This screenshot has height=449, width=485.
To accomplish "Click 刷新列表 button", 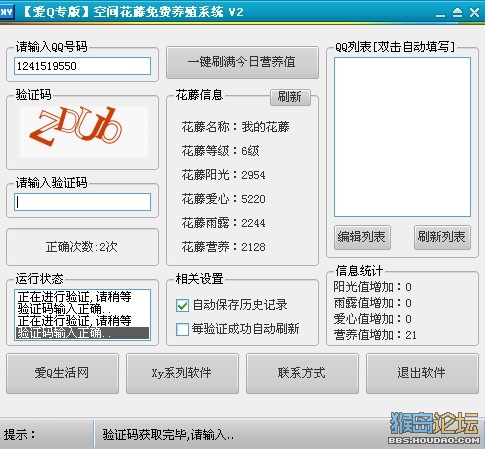I will [x=442, y=237].
